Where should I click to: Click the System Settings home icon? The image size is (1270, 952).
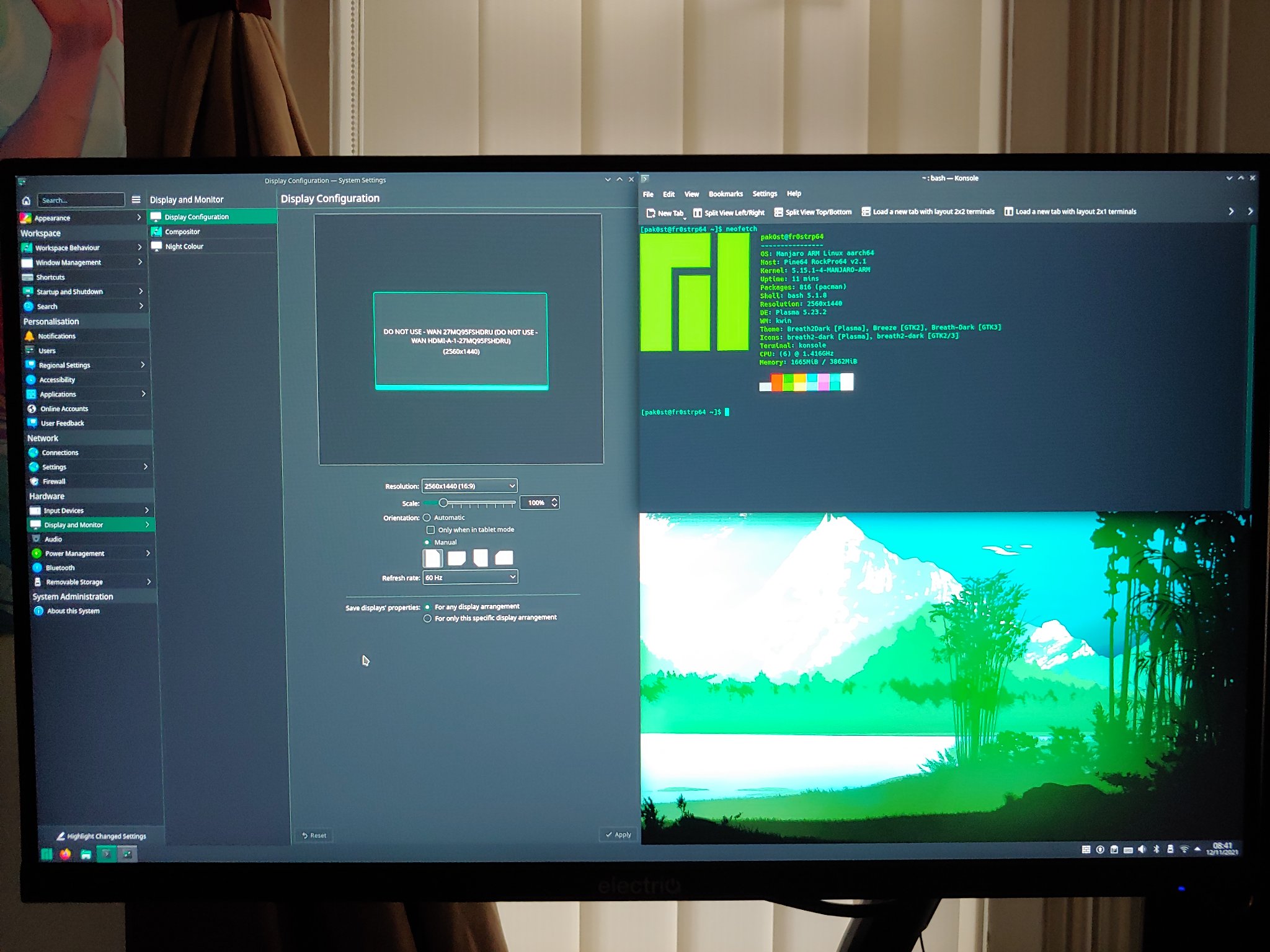tap(26, 200)
